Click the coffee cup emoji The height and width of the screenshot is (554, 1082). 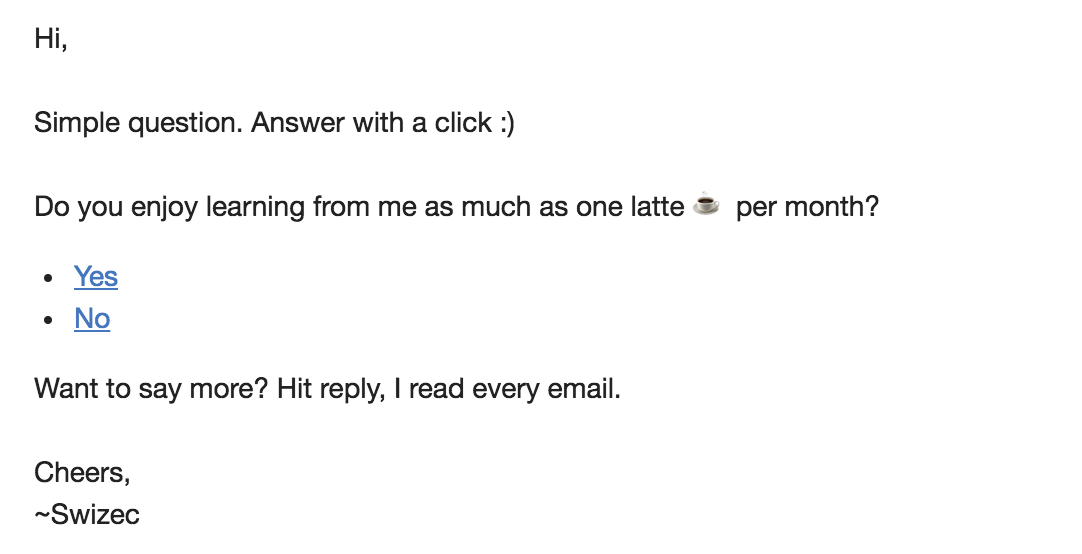[706, 204]
